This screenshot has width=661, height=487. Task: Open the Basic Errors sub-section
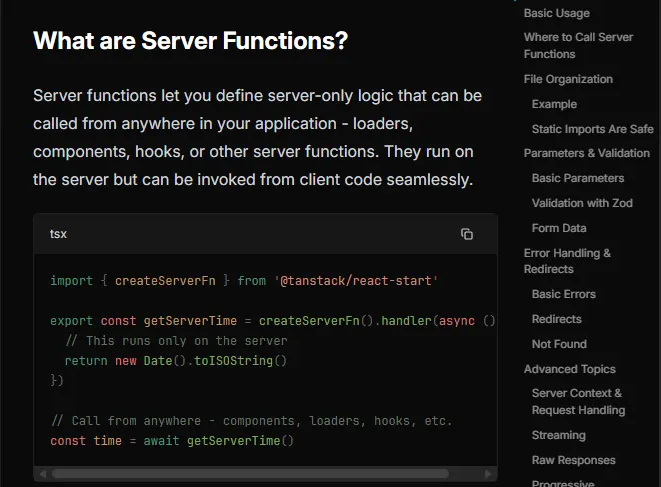pos(563,294)
